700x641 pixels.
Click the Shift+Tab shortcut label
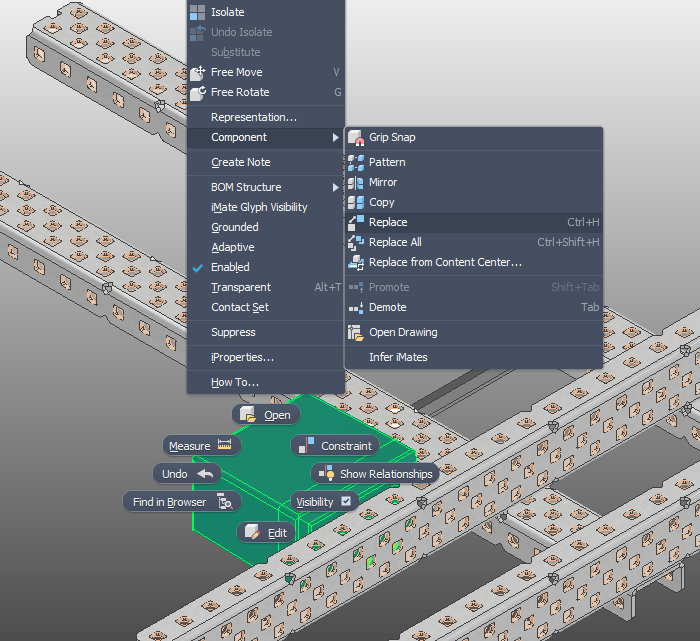tap(575, 287)
